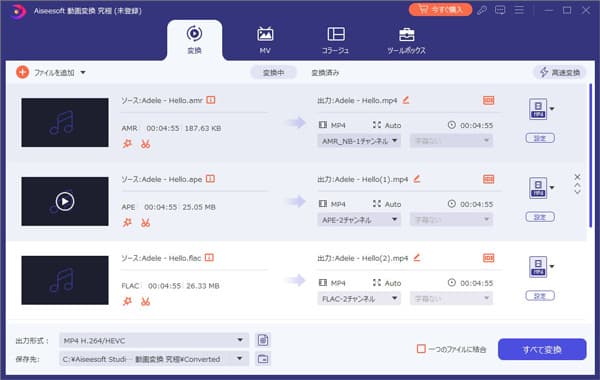Click the MP4 format icon for Hello.flac row
600x380 pixels.
538,267
